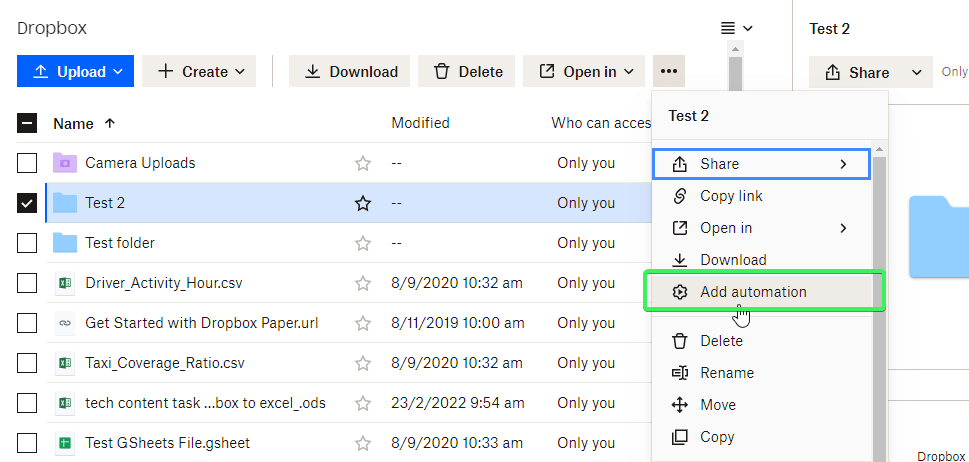Star Test GSheets File.gsheet
Screen dimensions: 969x462
click(x=363, y=443)
